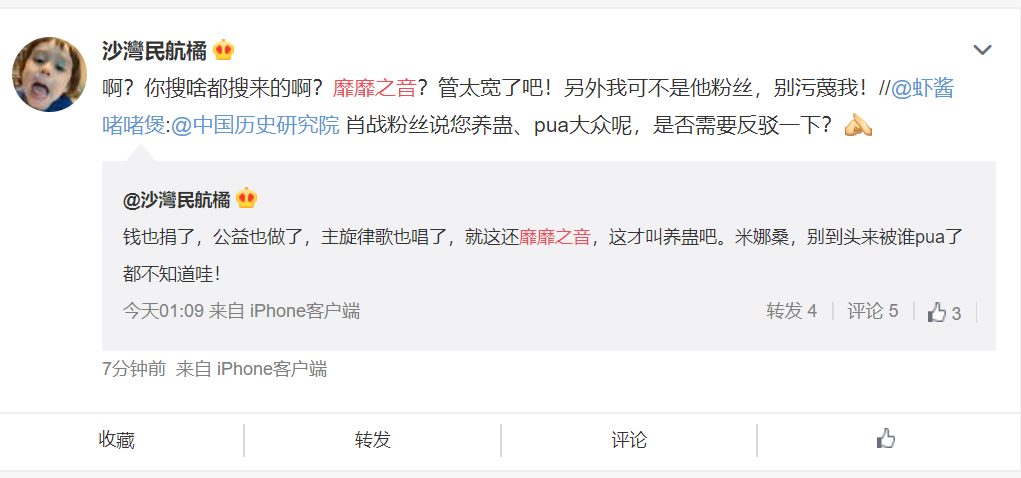Click the user avatar photo
The height and width of the screenshot is (478, 1021).
pyautogui.click(x=49, y=74)
